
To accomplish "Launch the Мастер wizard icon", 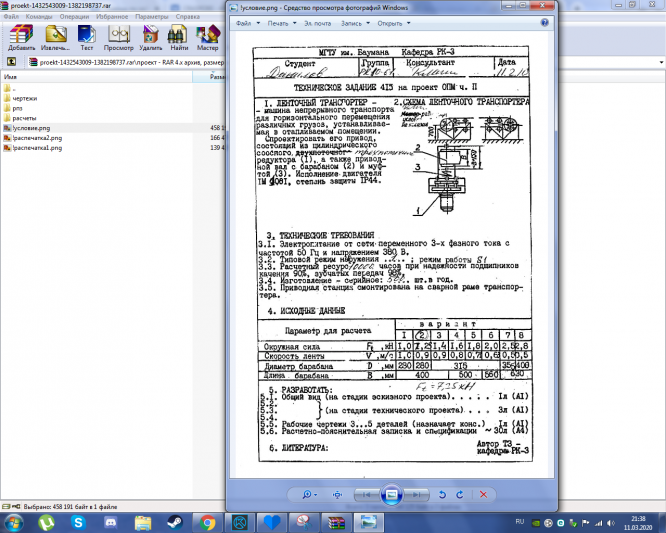I will pyautogui.click(x=207, y=38).
